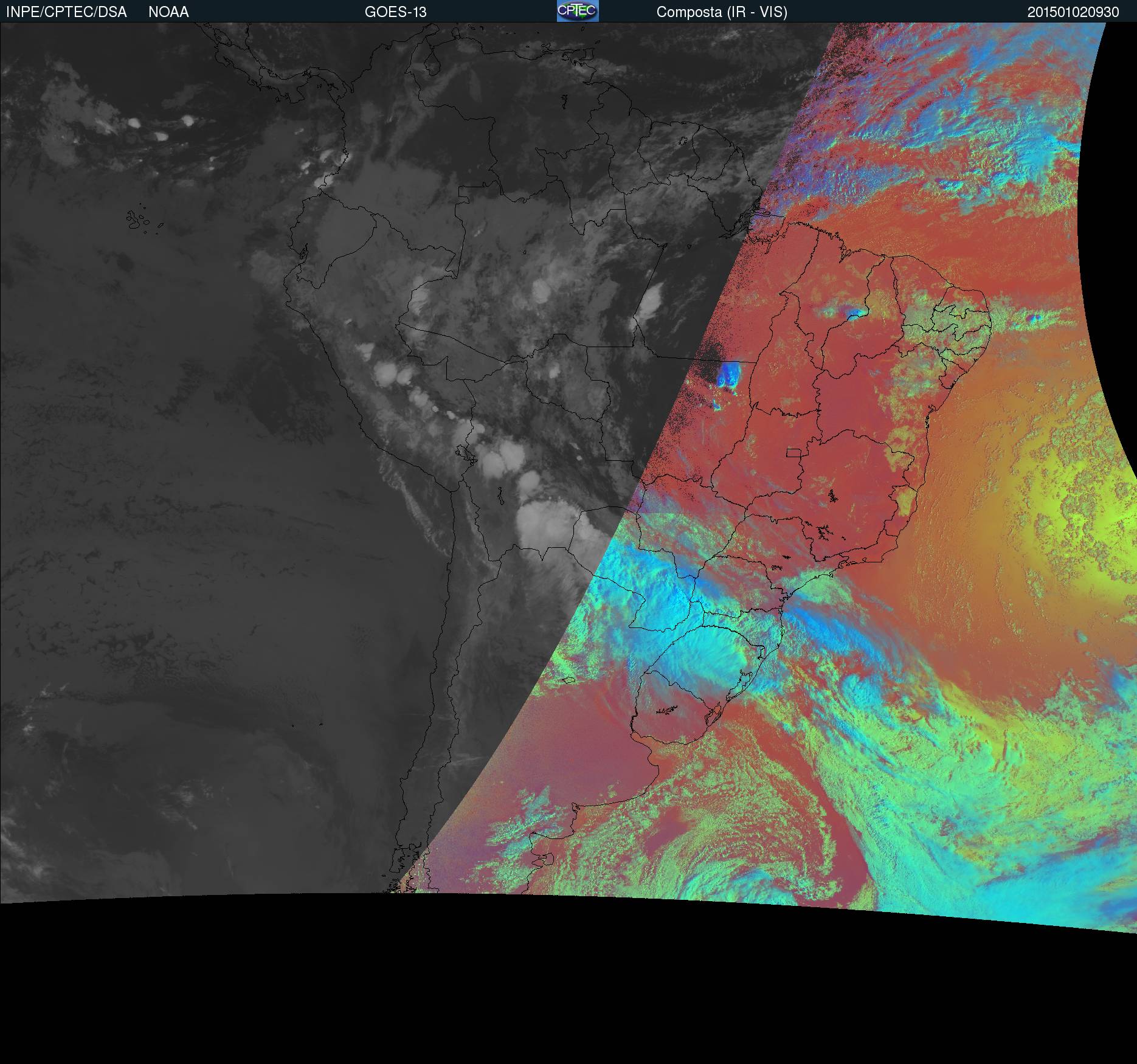Click the CPTEC logo in the header
This screenshot has width=1137, height=1064.
point(577,11)
